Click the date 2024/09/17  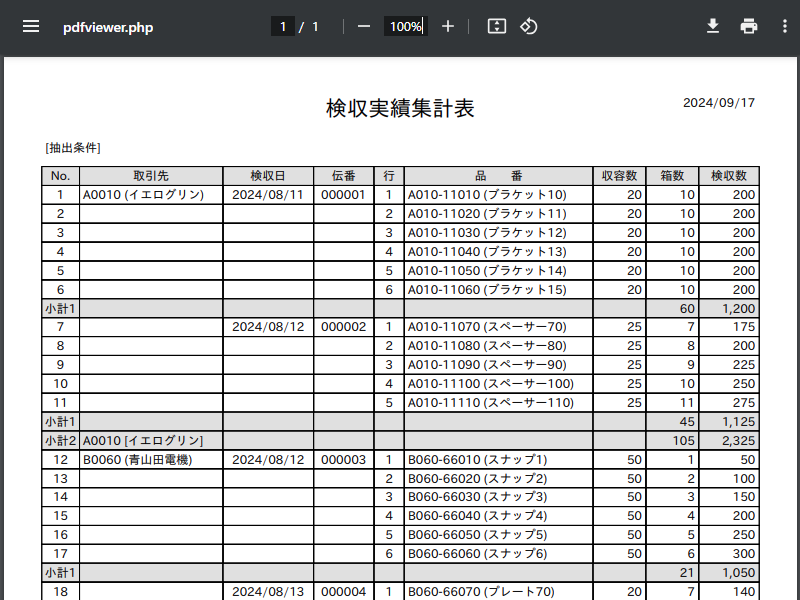[x=719, y=103]
